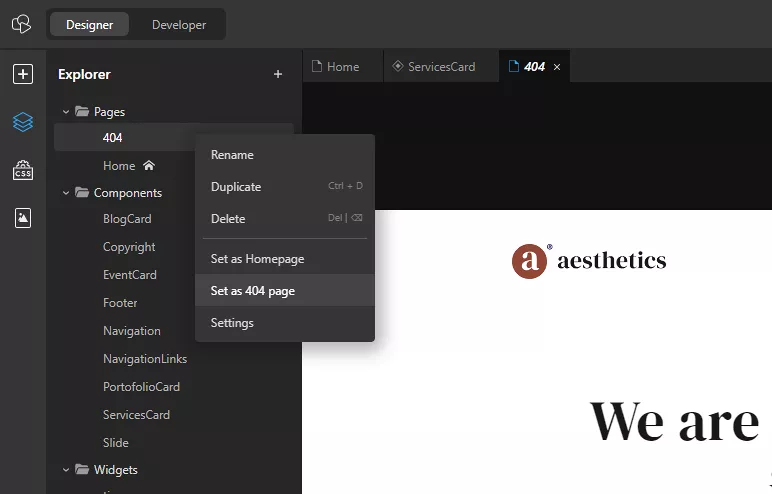Choose Set as 404 page menu option
Viewport: 772px width, 494px height.
[252, 291]
